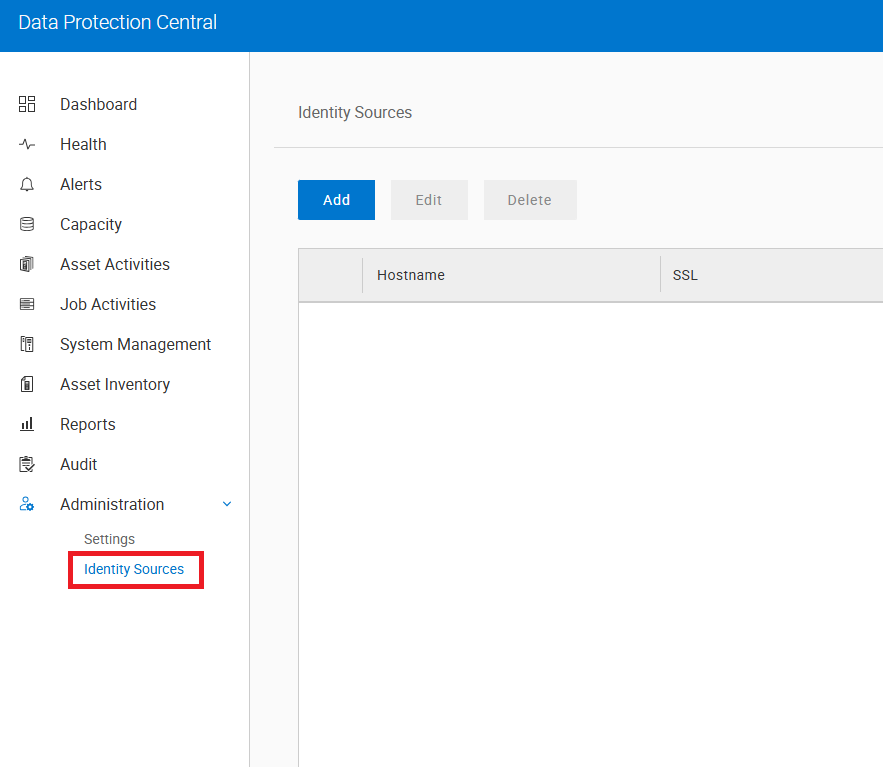Click the Administration user-gear icon
This screenshot has width=883, height=767.
(x=27, y=503)
